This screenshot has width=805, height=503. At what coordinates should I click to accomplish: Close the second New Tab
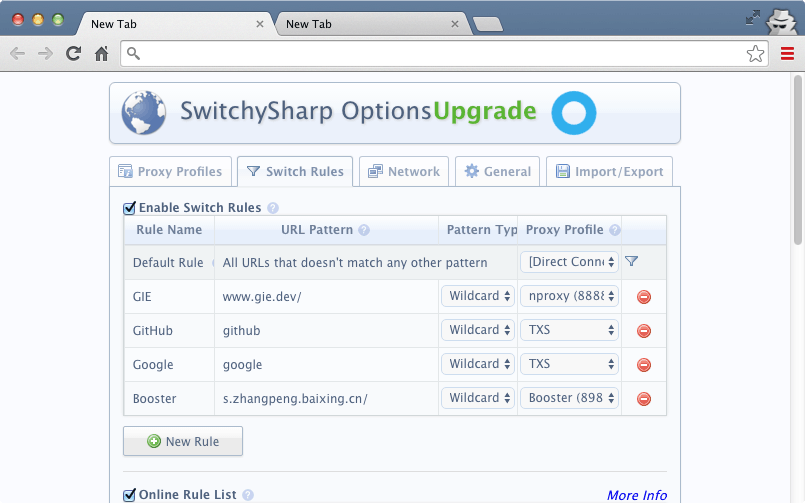pos(454,24)
